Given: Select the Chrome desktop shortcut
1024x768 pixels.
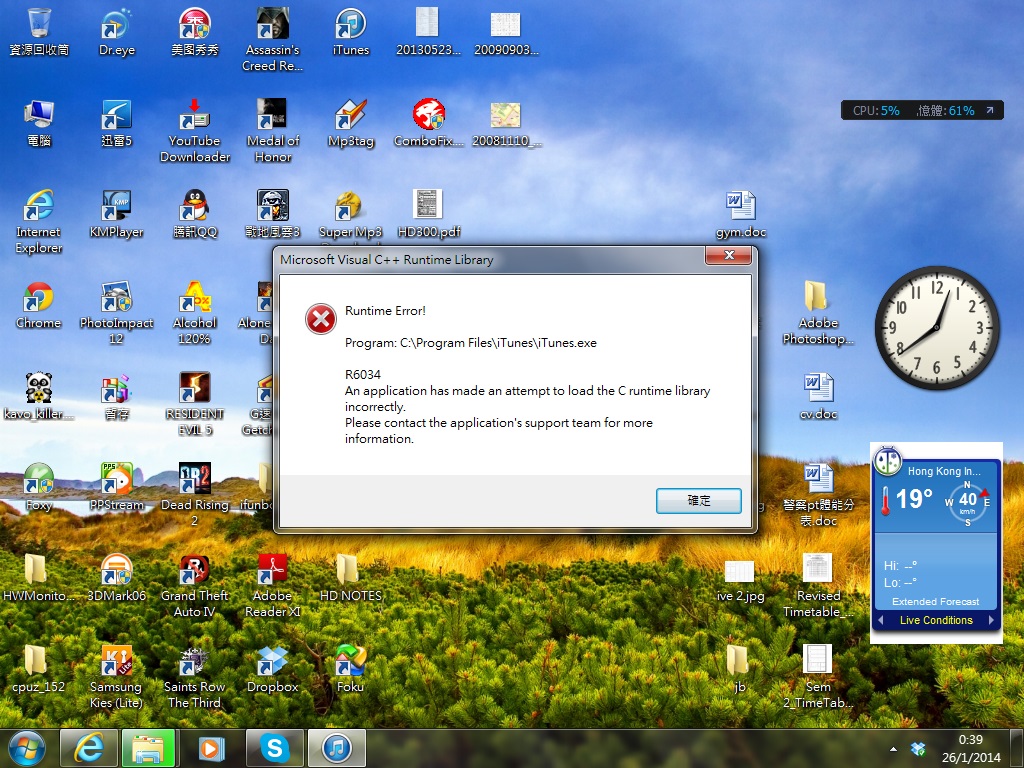Looking at the screenshot, I should pyautogui.click(x=39, y=304).
